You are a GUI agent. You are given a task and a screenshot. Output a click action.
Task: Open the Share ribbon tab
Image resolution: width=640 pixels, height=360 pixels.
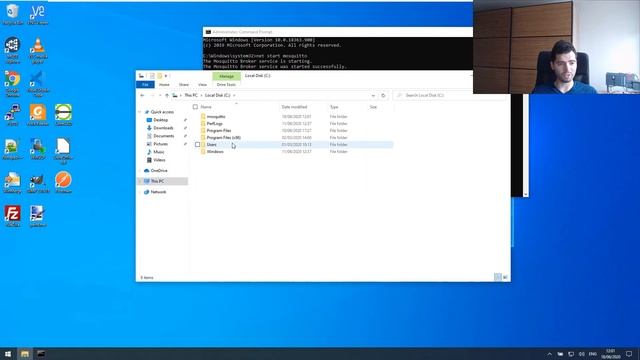tap(184, 84)
